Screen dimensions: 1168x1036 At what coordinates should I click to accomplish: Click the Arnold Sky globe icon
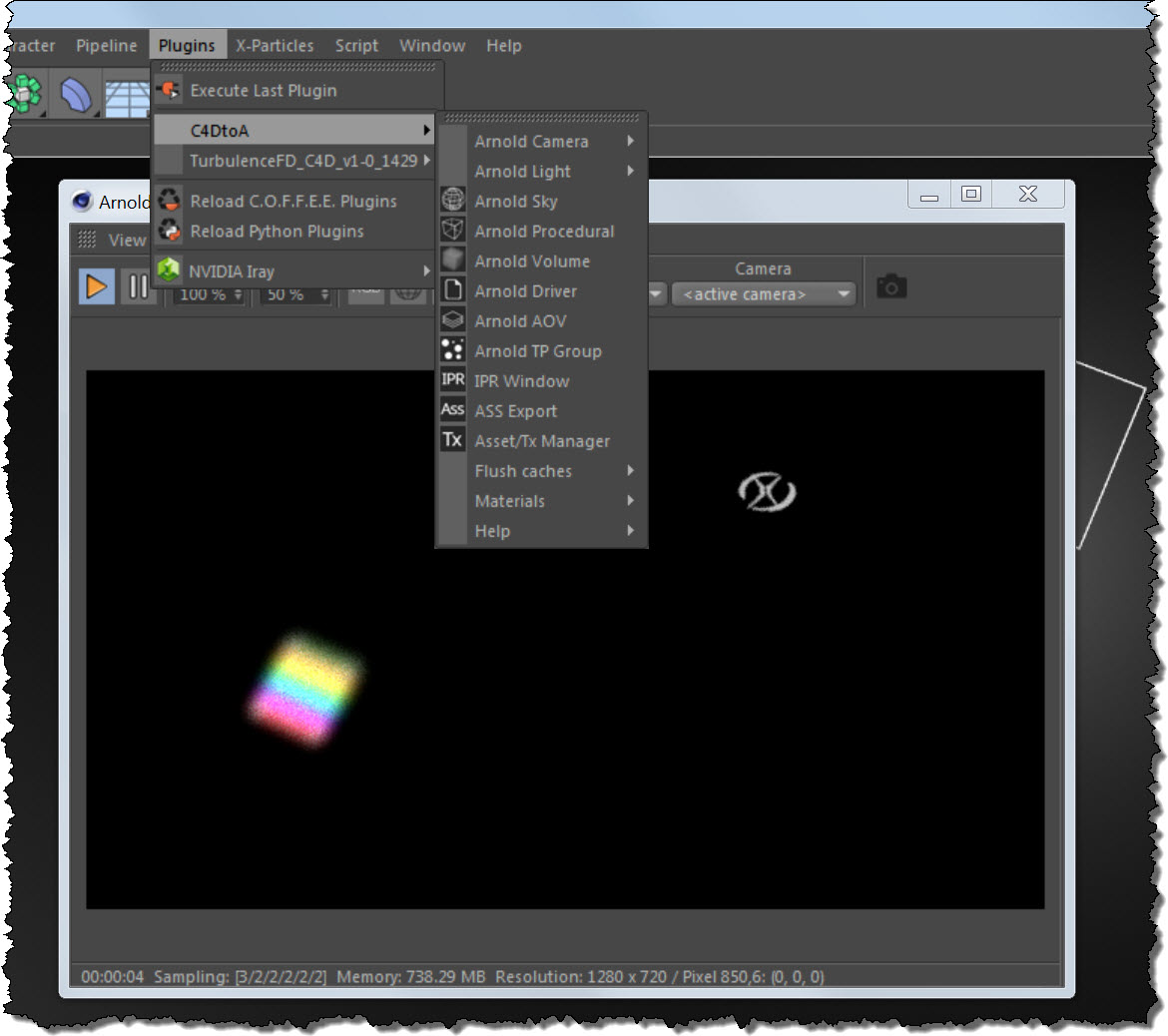[453, 201]
